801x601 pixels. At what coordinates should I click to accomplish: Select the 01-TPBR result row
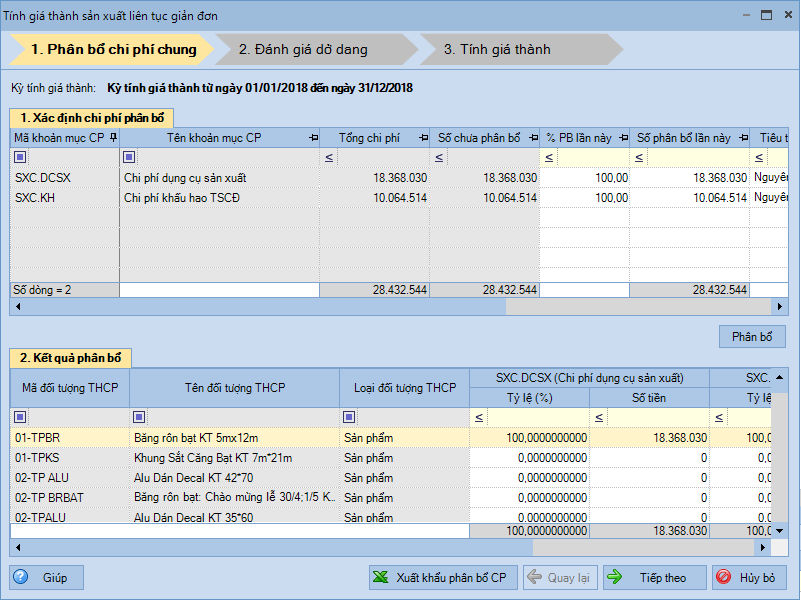(x=391, y=438)
